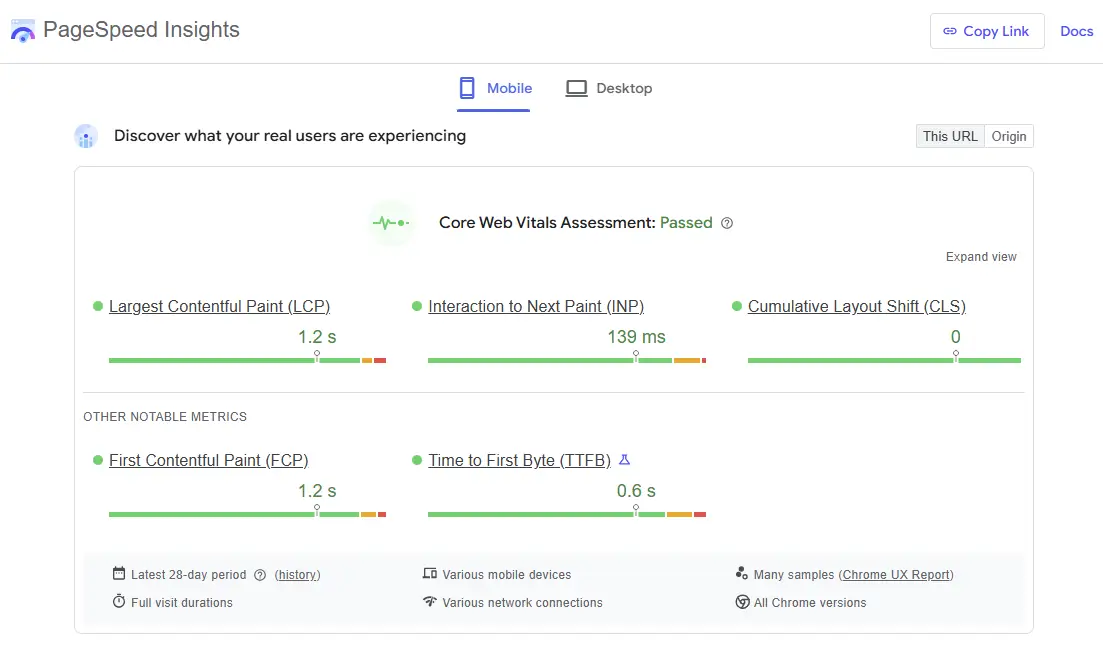Click the real users data chart icon

coord(86,136)
